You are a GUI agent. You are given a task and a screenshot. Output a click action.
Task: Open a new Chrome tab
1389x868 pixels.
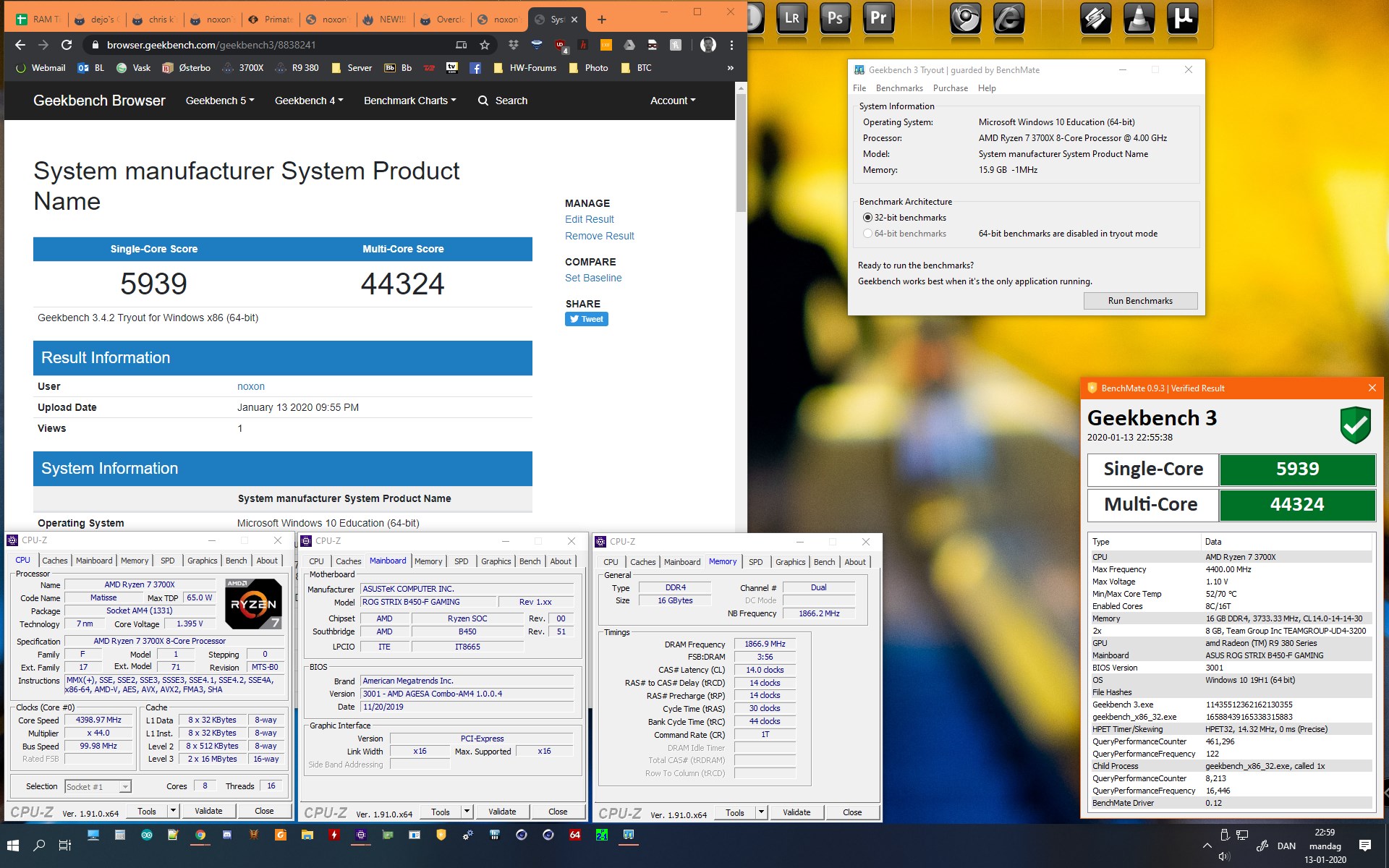(602, 20)
